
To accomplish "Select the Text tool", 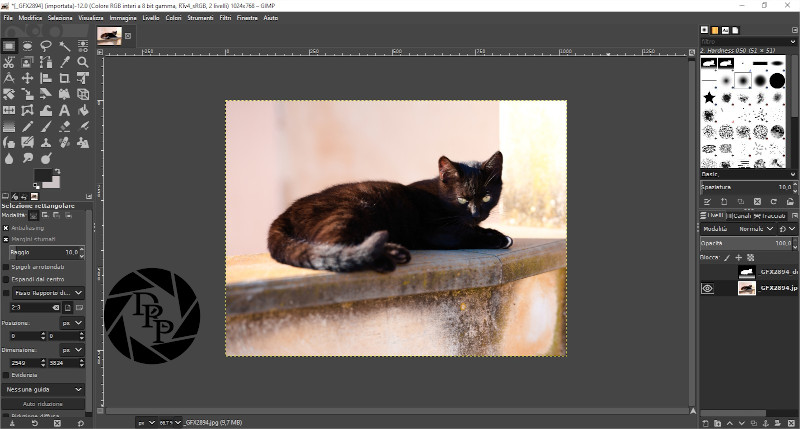I will click(64, 110).
